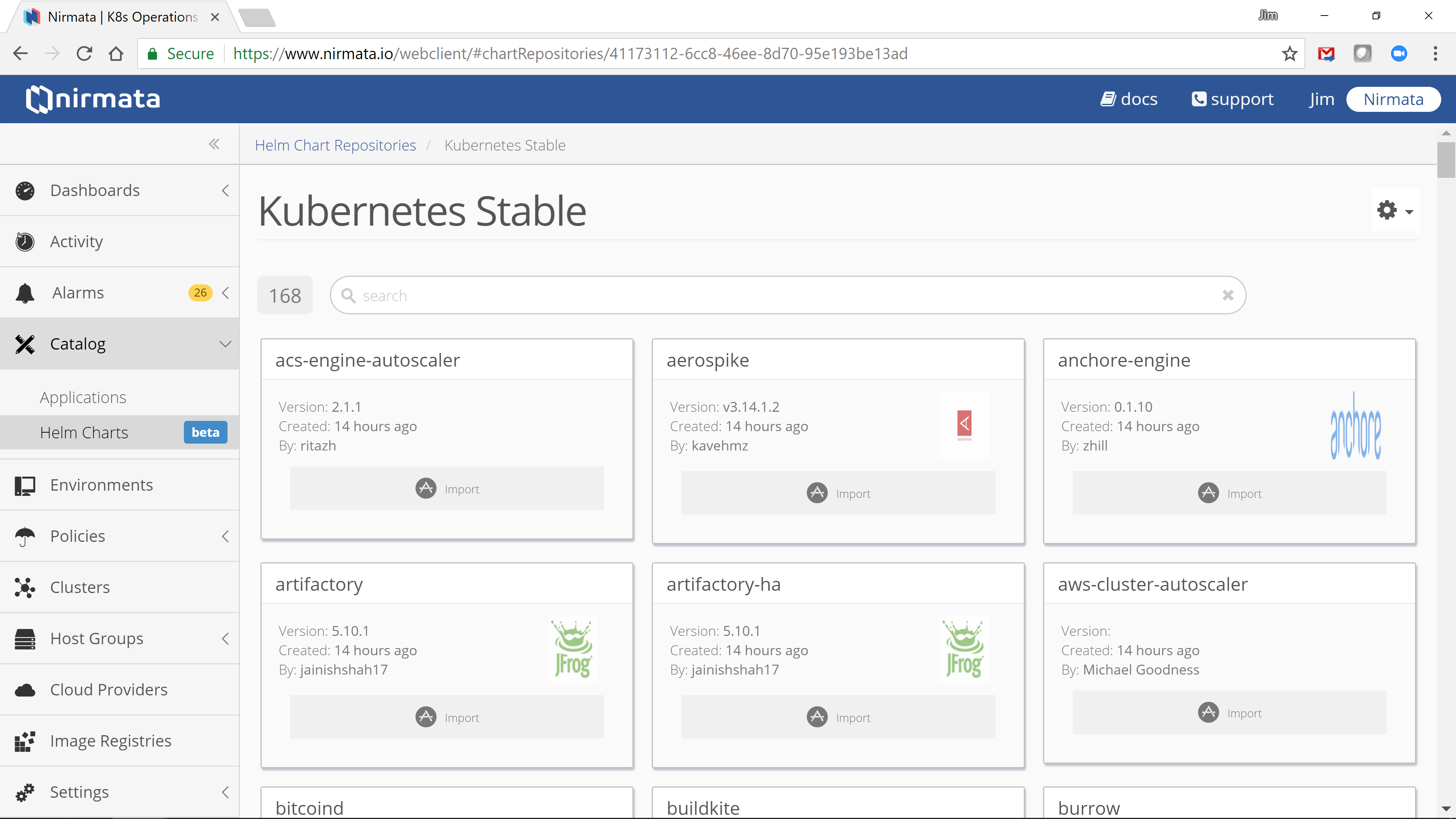This screenshot has height=819, width=1456.
Task: Click the Image Registries blocks icon
Action: (x=25, y=741)
